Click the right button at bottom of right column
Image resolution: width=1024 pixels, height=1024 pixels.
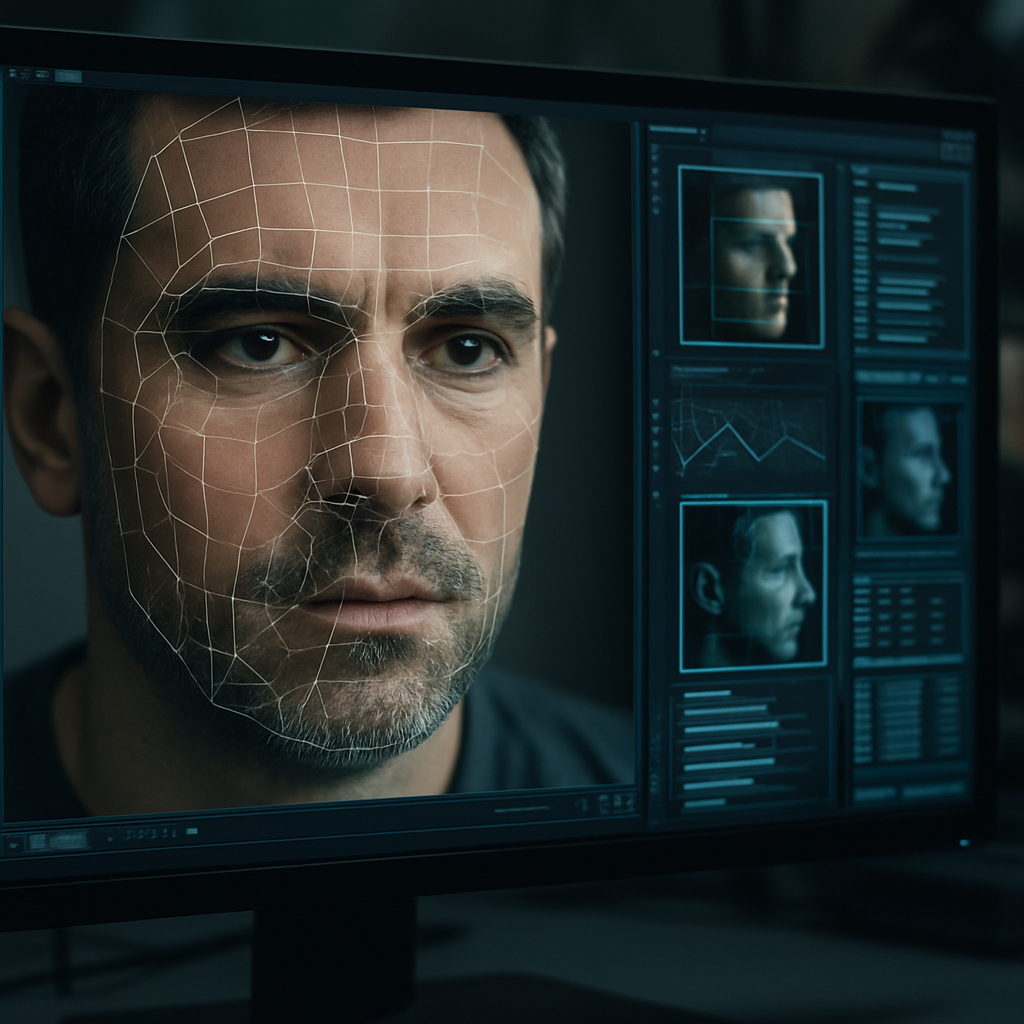[934, 792]
